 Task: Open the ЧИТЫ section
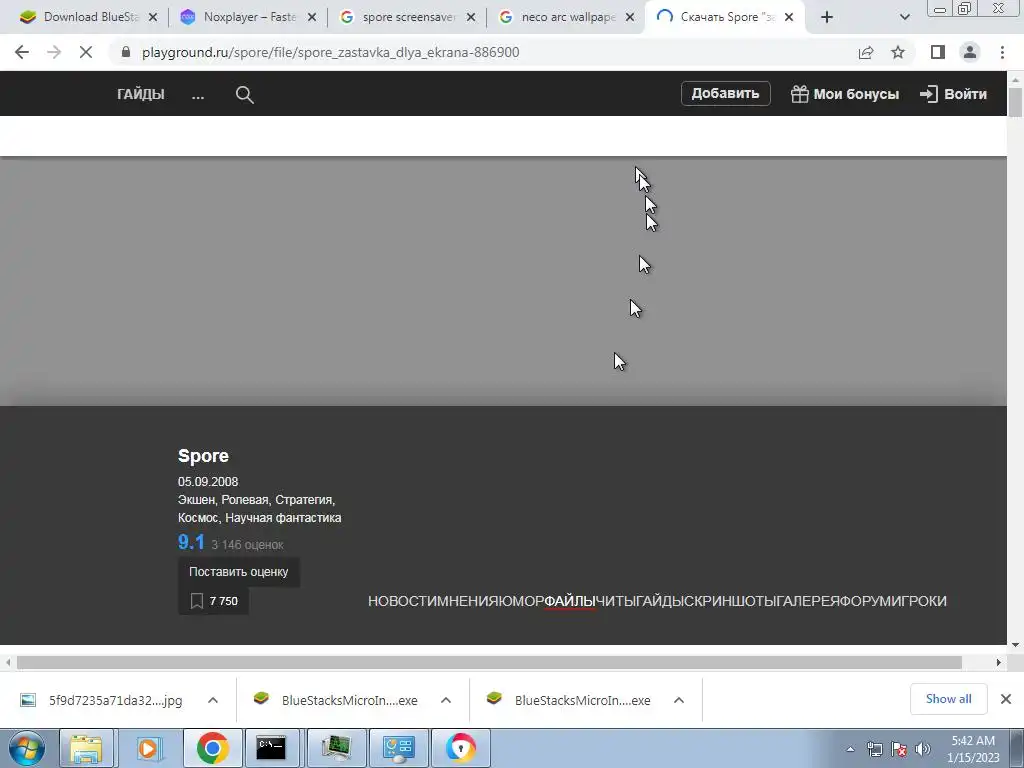616,601
